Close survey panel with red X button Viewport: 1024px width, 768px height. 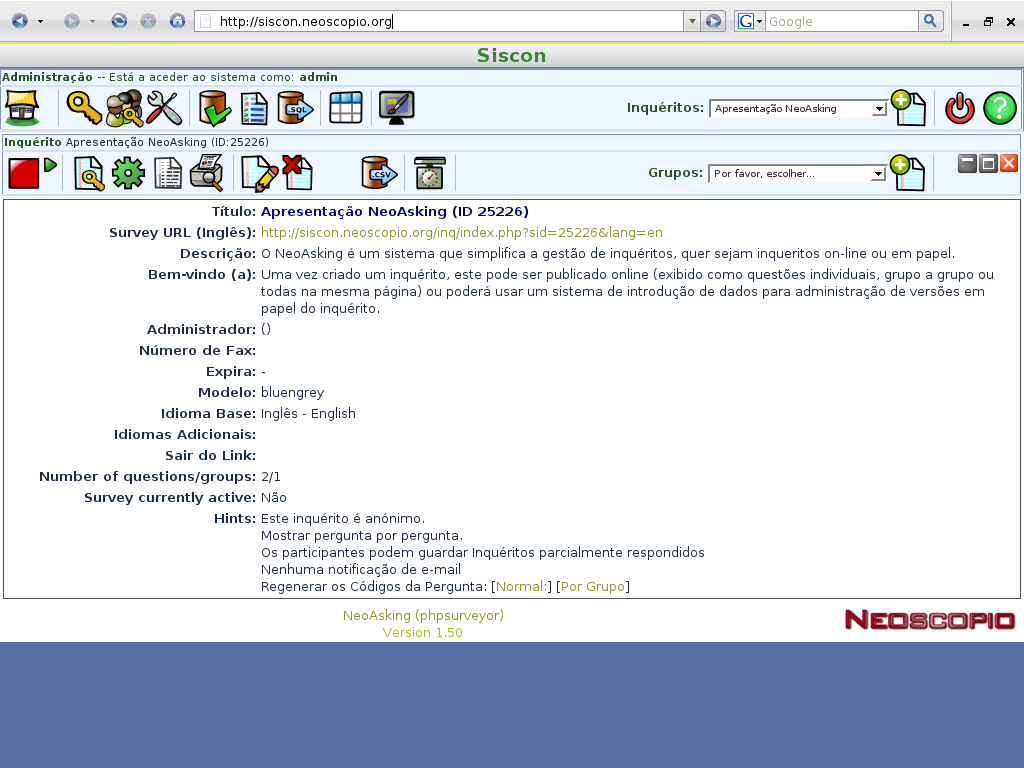pos(1009,163)
